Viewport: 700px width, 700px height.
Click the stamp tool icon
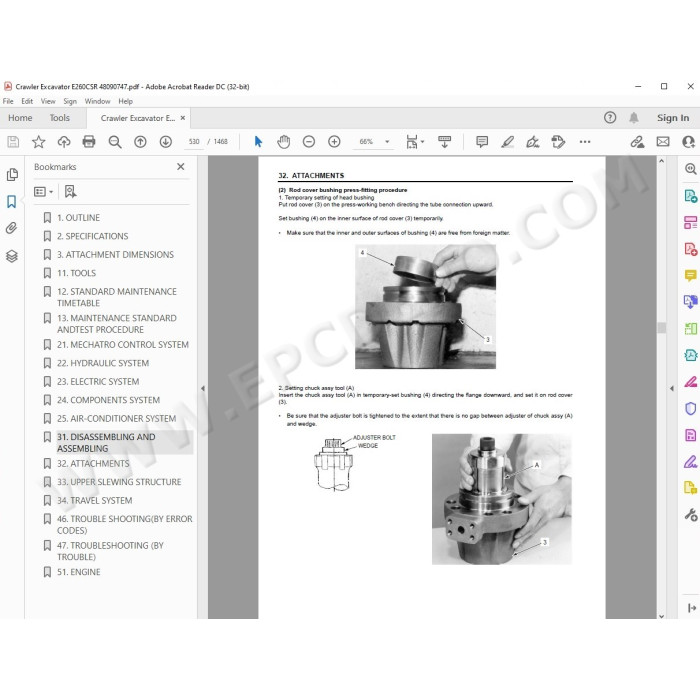coord(558,142)
